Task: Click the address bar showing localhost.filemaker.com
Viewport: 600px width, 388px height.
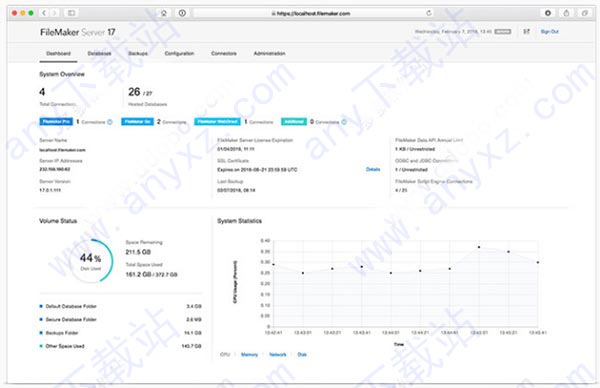Action: click(314, 13)
